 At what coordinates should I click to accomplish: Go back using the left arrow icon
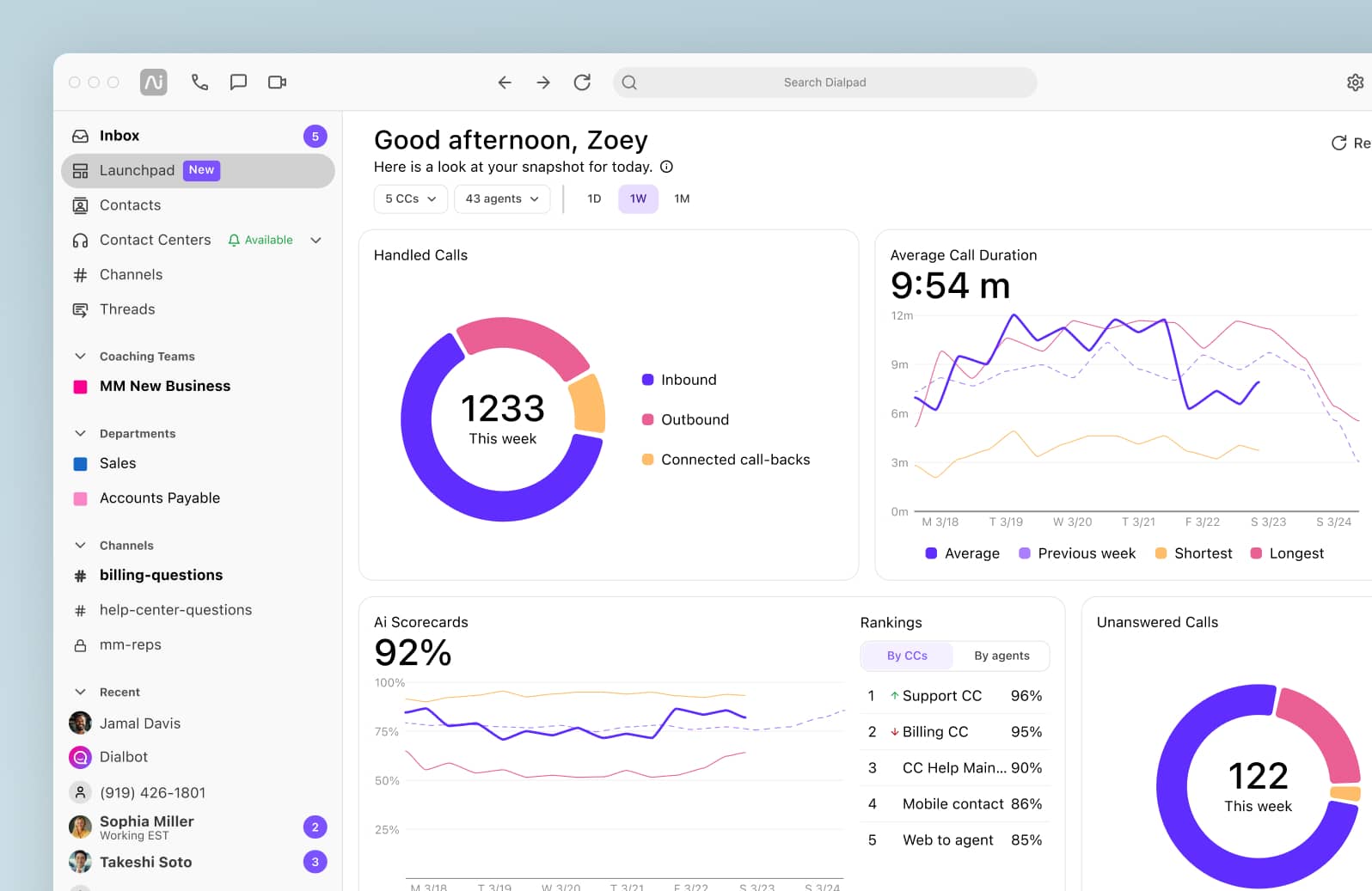[505, 82]
